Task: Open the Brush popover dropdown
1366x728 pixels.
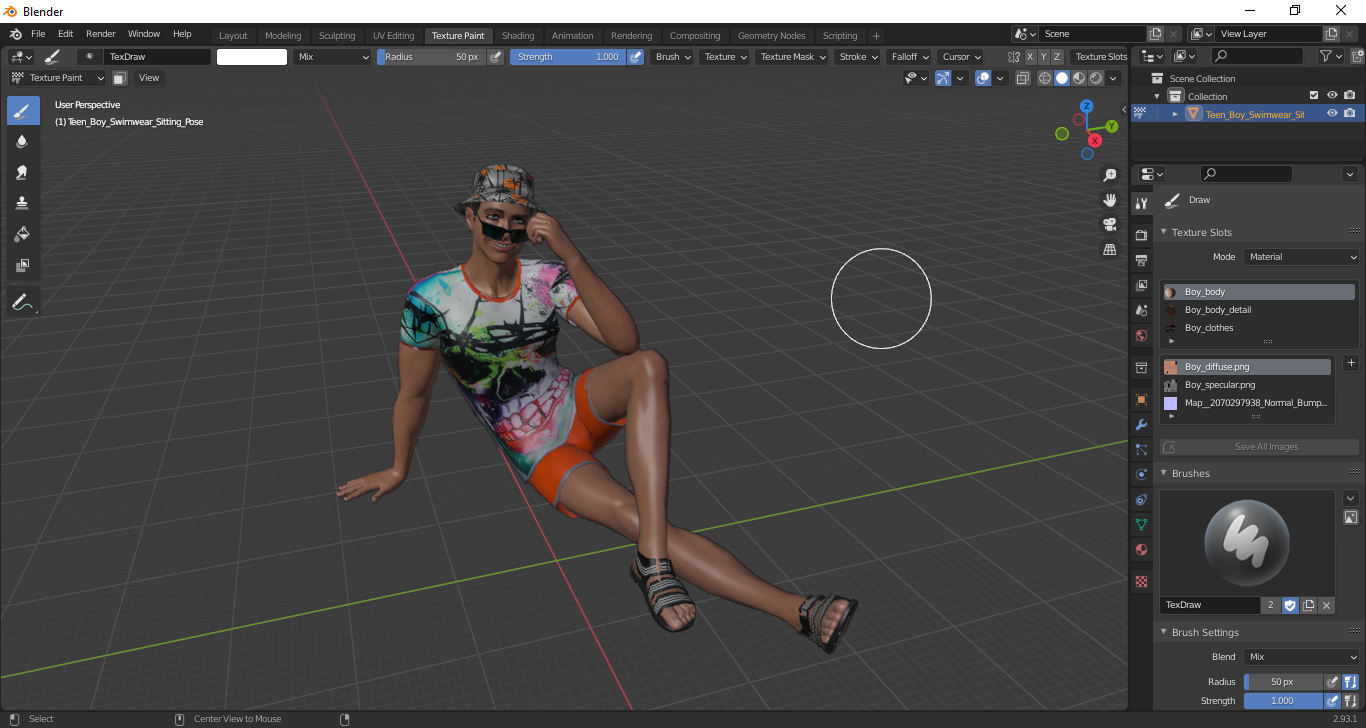Action: click(x=672, y=57)
